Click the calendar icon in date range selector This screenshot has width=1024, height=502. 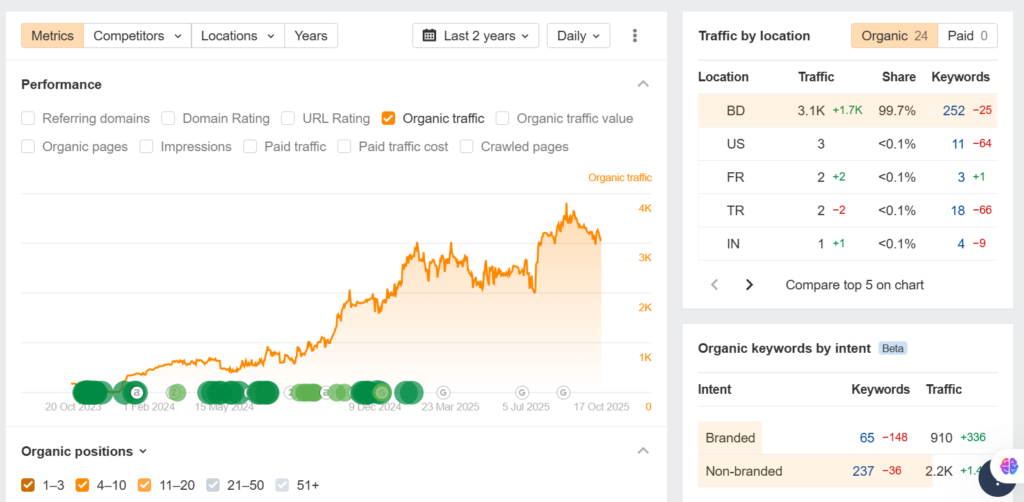pyautogui.click(x=429, y=36)
